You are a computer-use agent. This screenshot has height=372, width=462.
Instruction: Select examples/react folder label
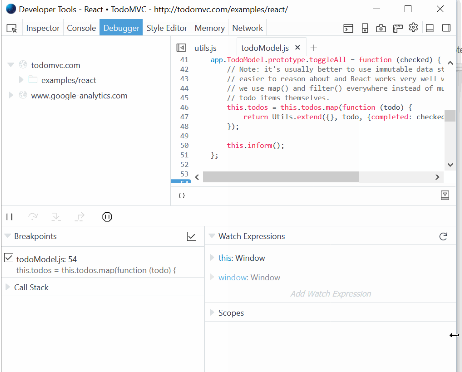[x=69, y=80]
